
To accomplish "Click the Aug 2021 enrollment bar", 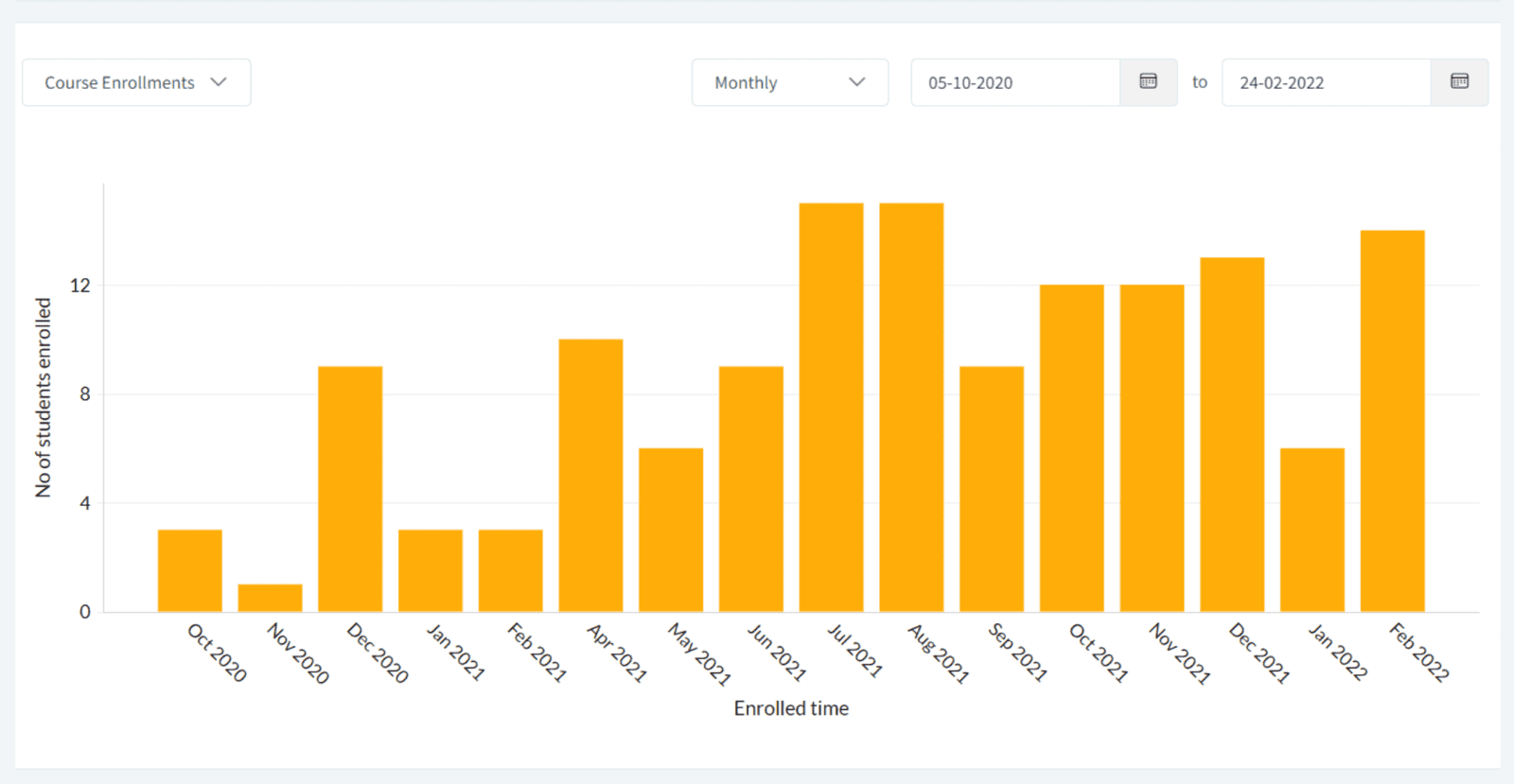I will tap(911, 408).
